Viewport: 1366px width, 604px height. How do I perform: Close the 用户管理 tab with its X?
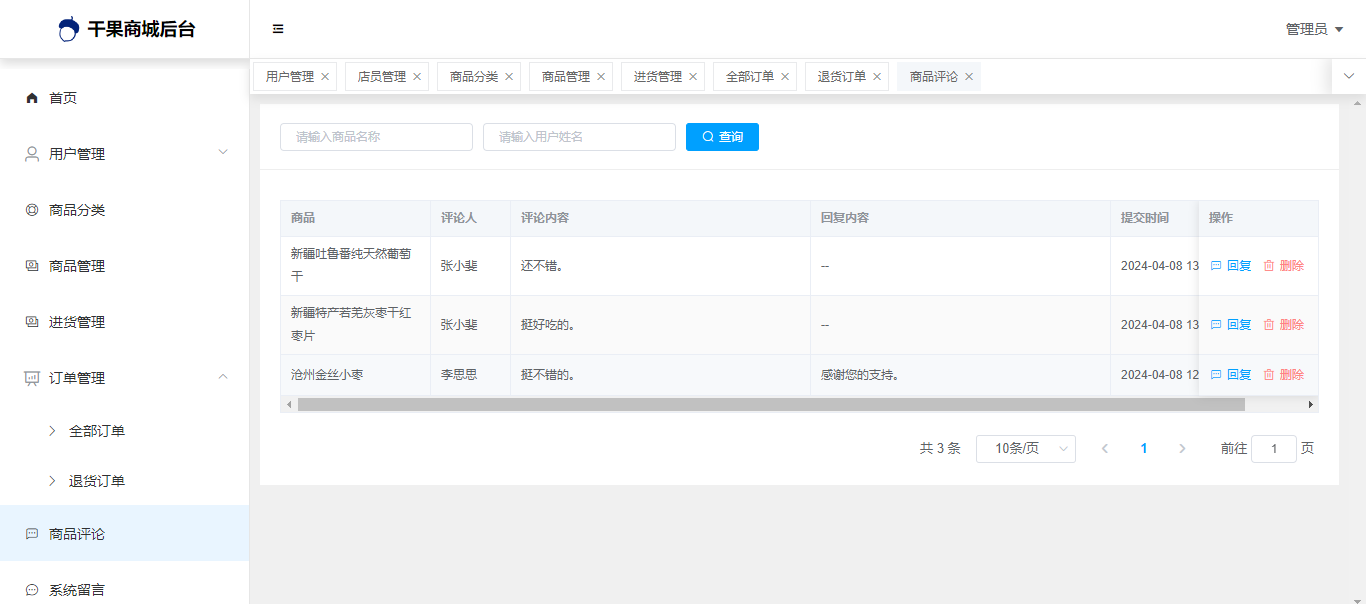pos(325,77)
